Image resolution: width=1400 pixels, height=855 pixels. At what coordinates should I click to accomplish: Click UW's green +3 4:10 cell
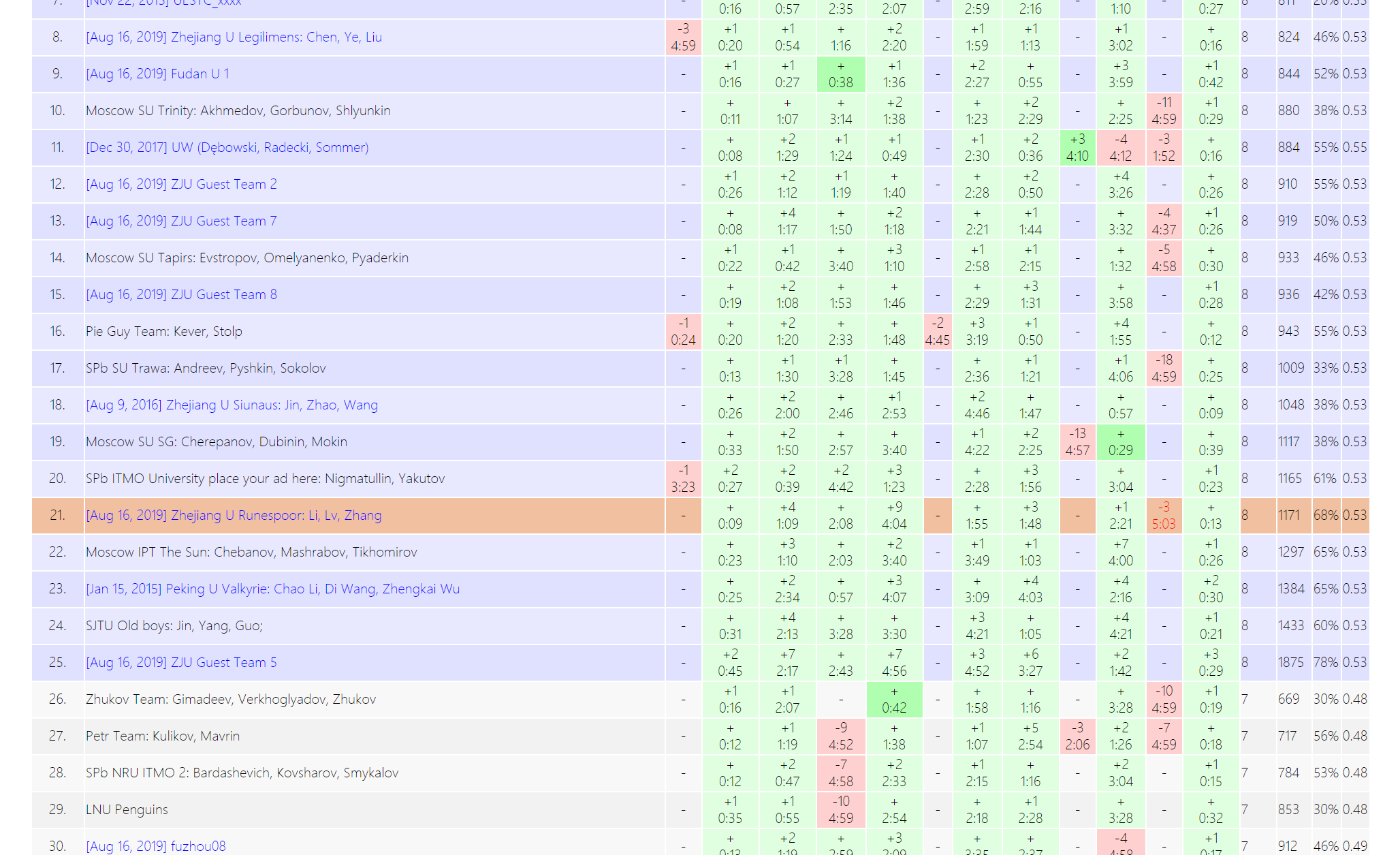pyautogui.click(x=1077, y=148)
